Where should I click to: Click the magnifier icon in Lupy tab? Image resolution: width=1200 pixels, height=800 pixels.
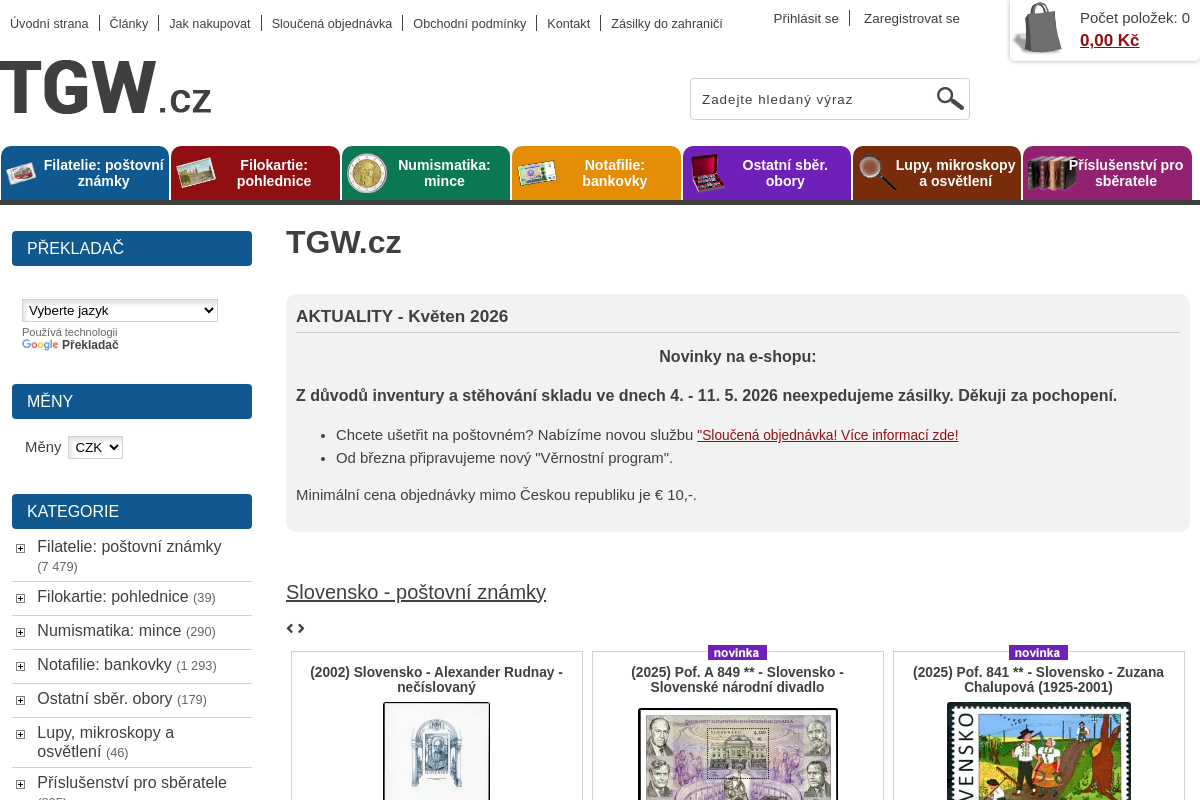click(877, 173)
